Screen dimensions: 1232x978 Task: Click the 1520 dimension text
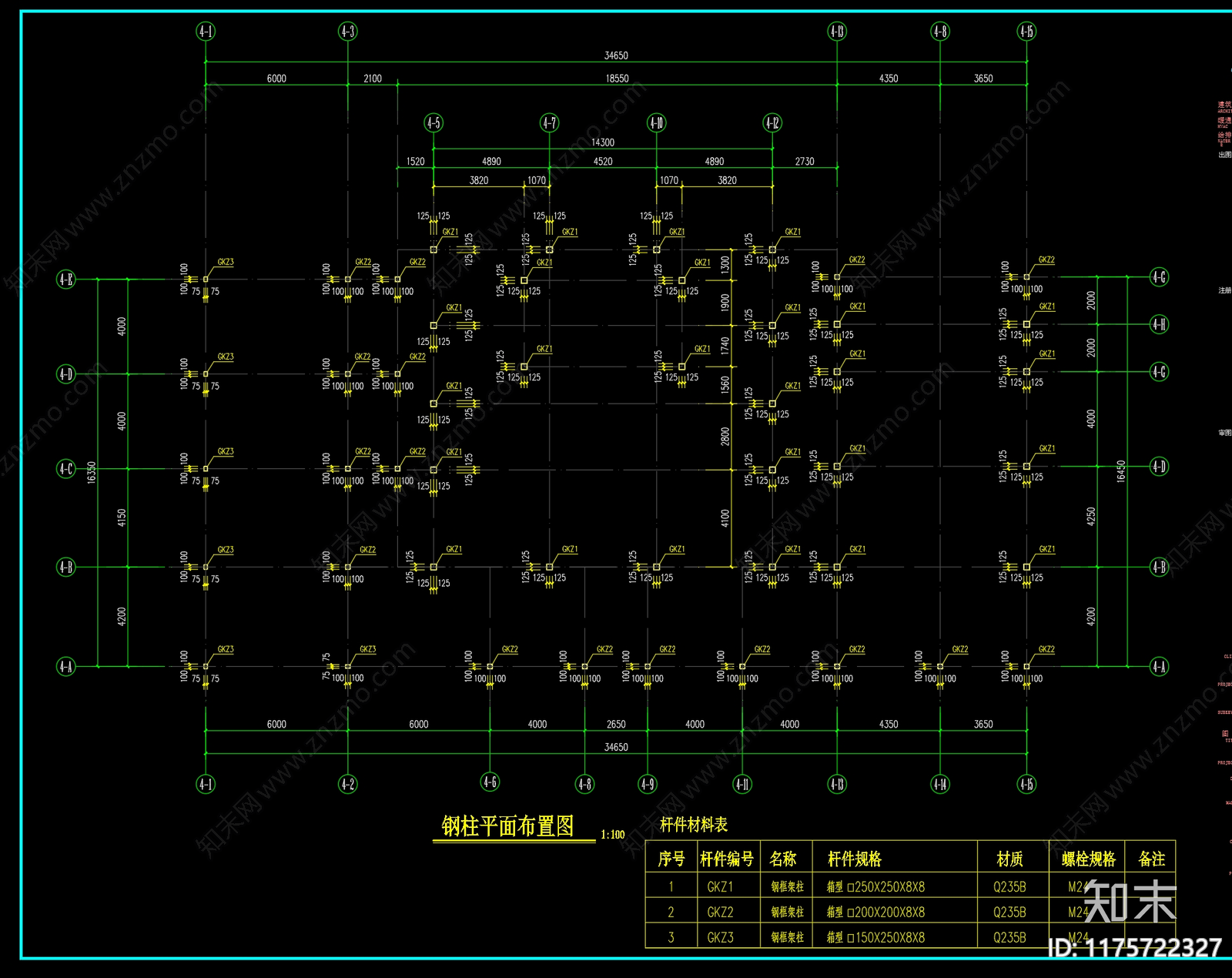(x=415, y=162)
